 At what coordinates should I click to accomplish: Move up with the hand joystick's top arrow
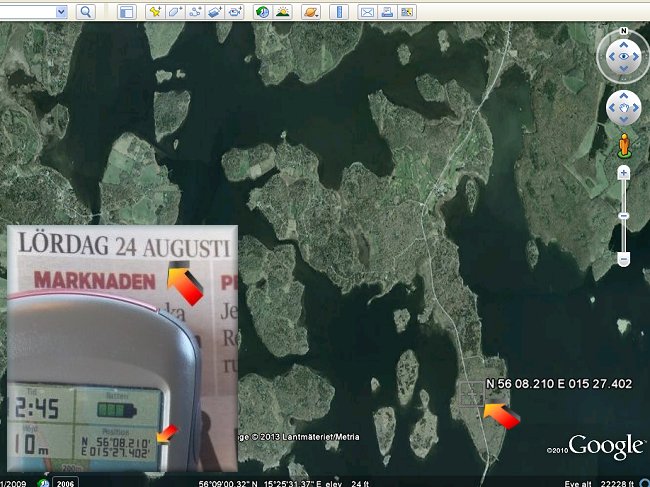coord(623,96)
